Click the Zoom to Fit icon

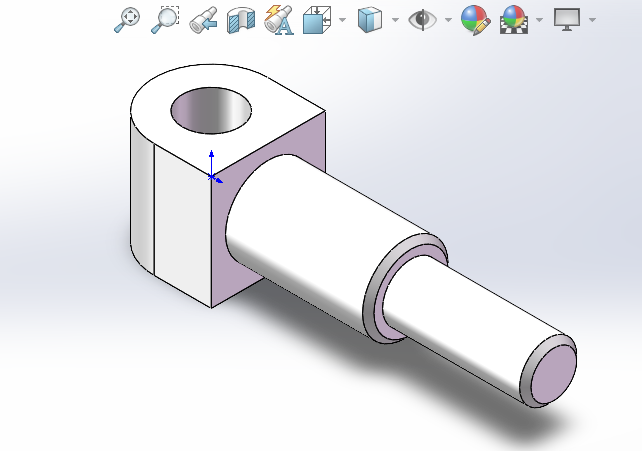tap(127, 20)
